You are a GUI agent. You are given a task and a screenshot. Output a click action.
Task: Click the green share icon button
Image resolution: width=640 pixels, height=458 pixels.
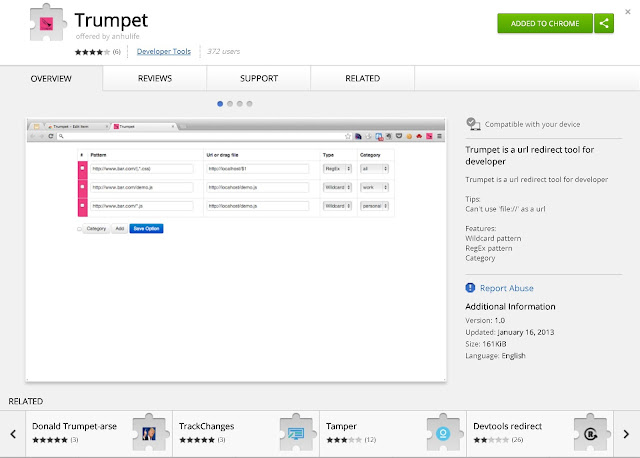click(x=604, y=23)
